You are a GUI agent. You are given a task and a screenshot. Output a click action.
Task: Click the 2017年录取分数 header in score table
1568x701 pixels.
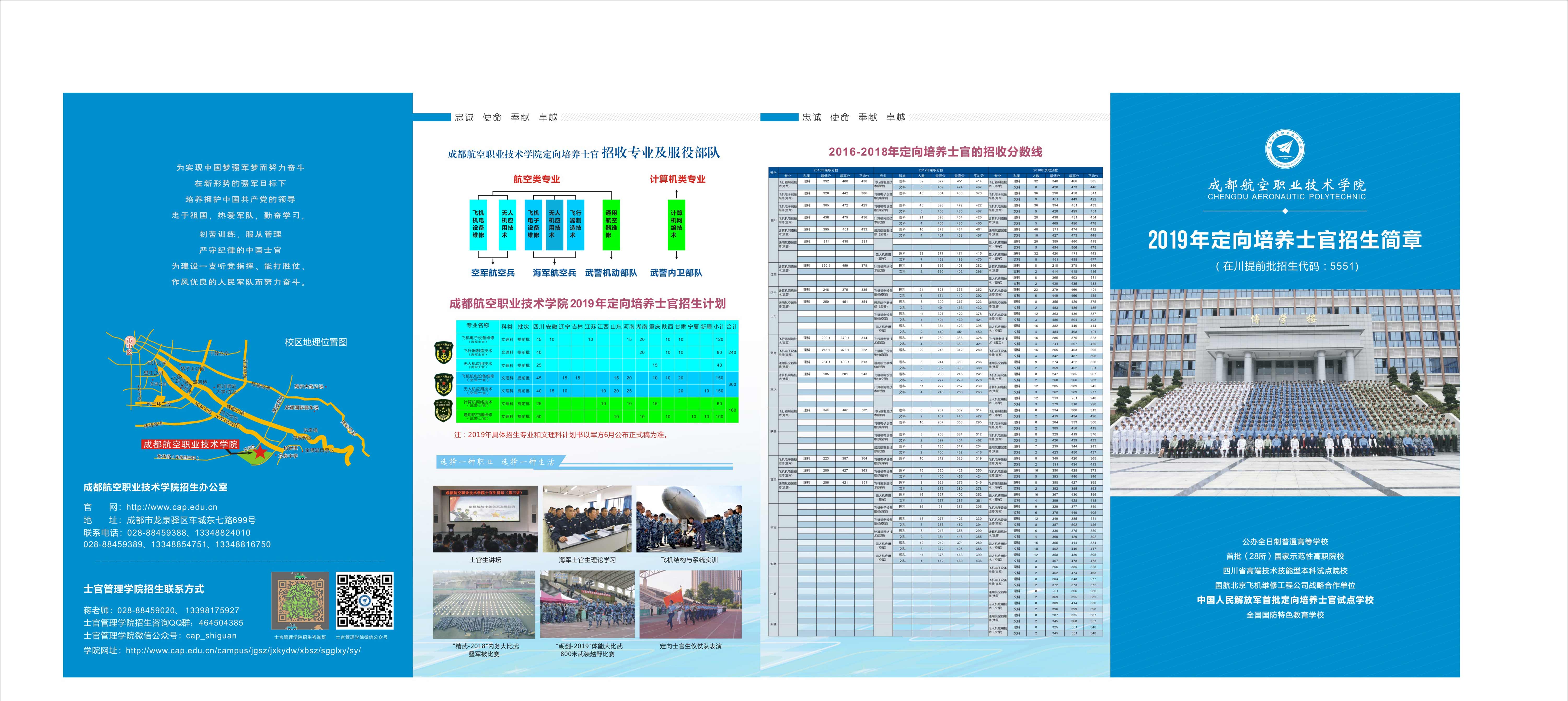931,170
